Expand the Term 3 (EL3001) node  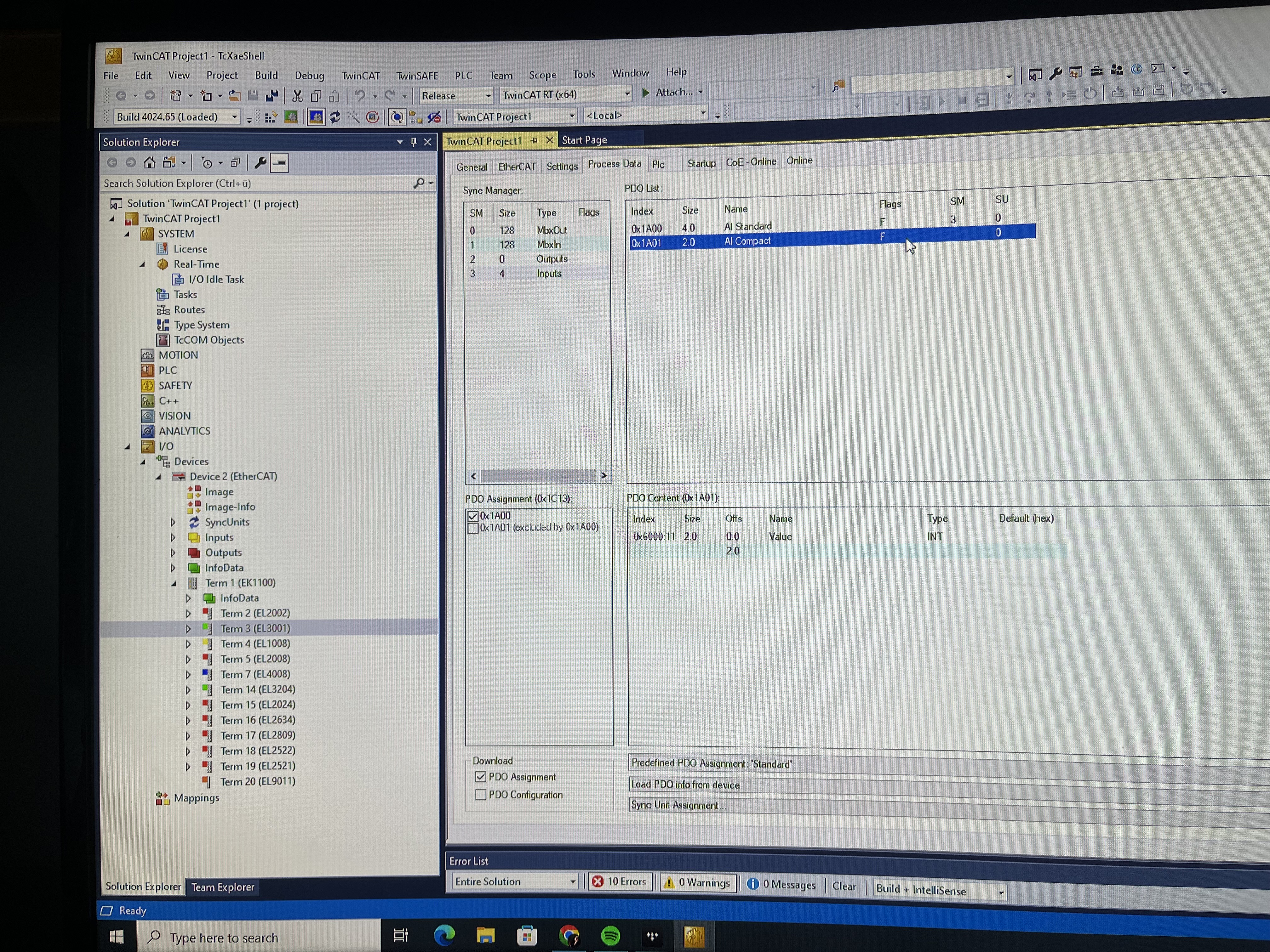click(188, 629)
